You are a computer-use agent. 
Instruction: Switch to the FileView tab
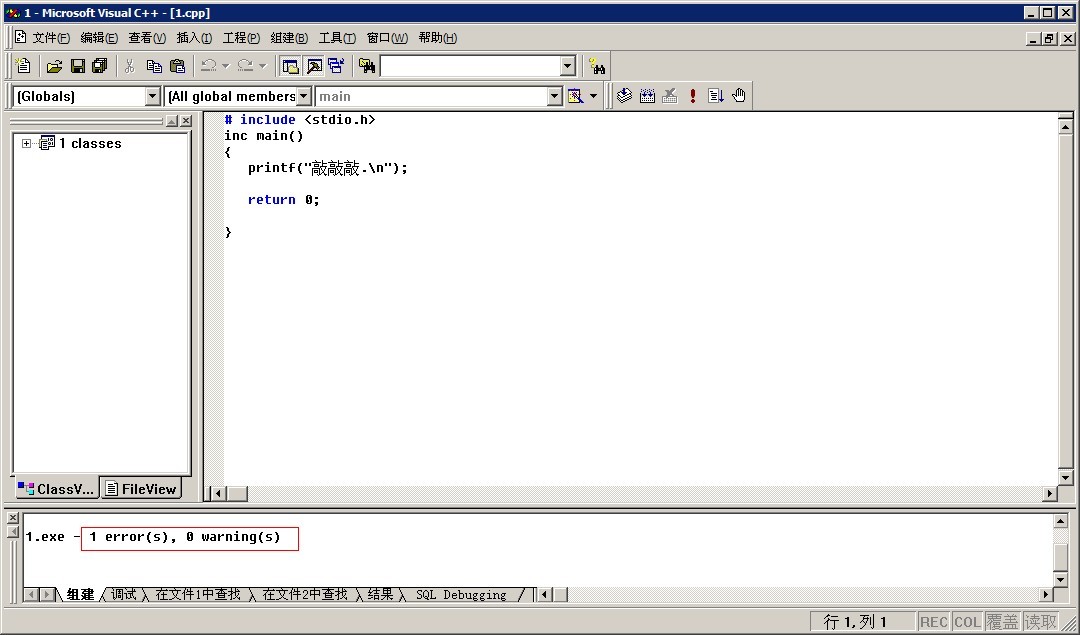point(141,489)
